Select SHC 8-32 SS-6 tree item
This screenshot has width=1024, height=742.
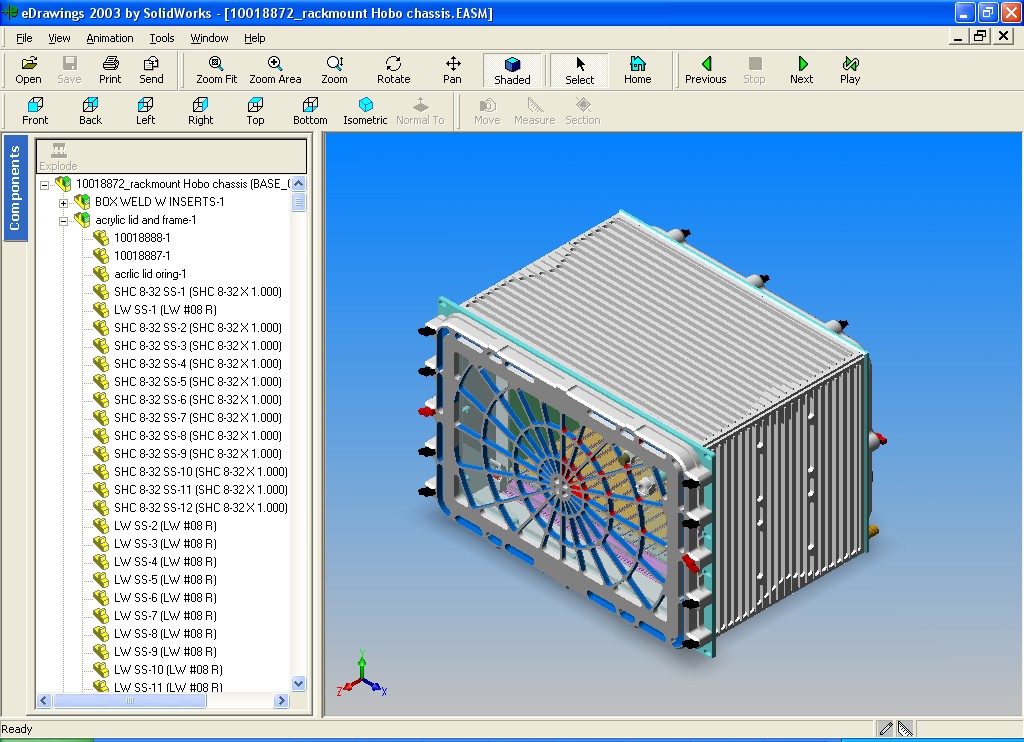pyautogui.click(x=198, y=399)
